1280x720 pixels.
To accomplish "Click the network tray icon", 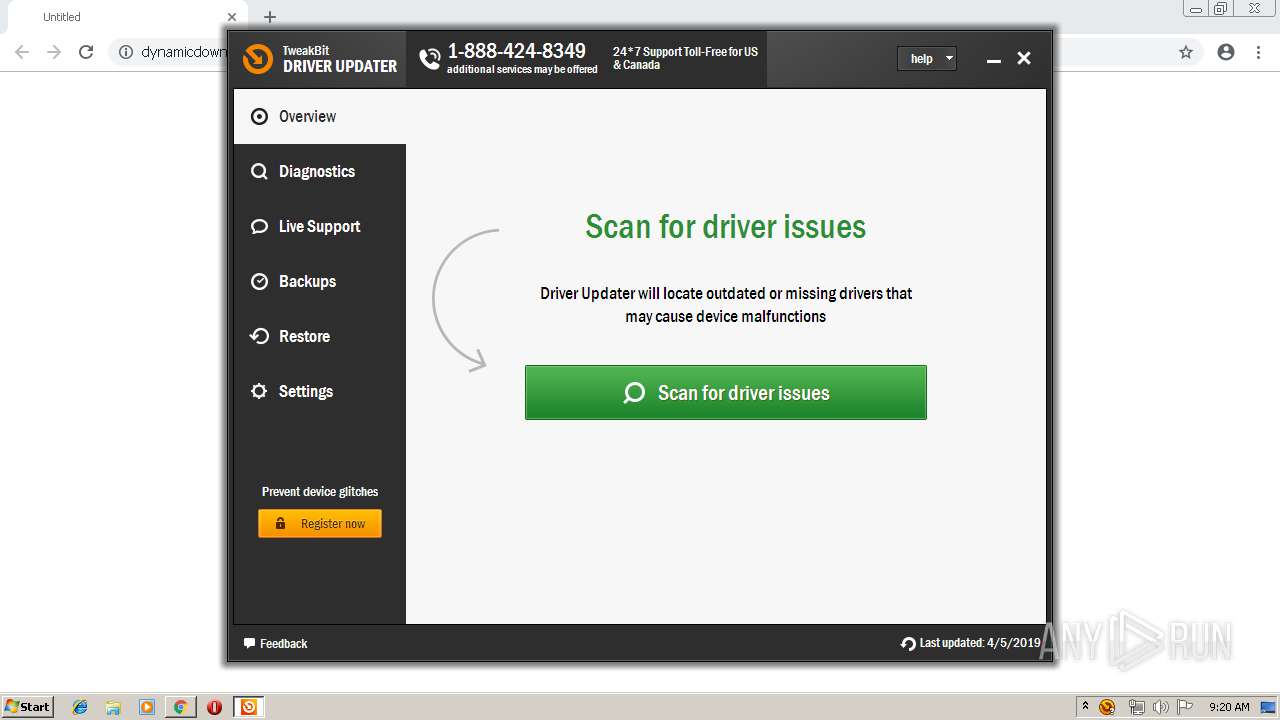I will tap(1136, 707).
